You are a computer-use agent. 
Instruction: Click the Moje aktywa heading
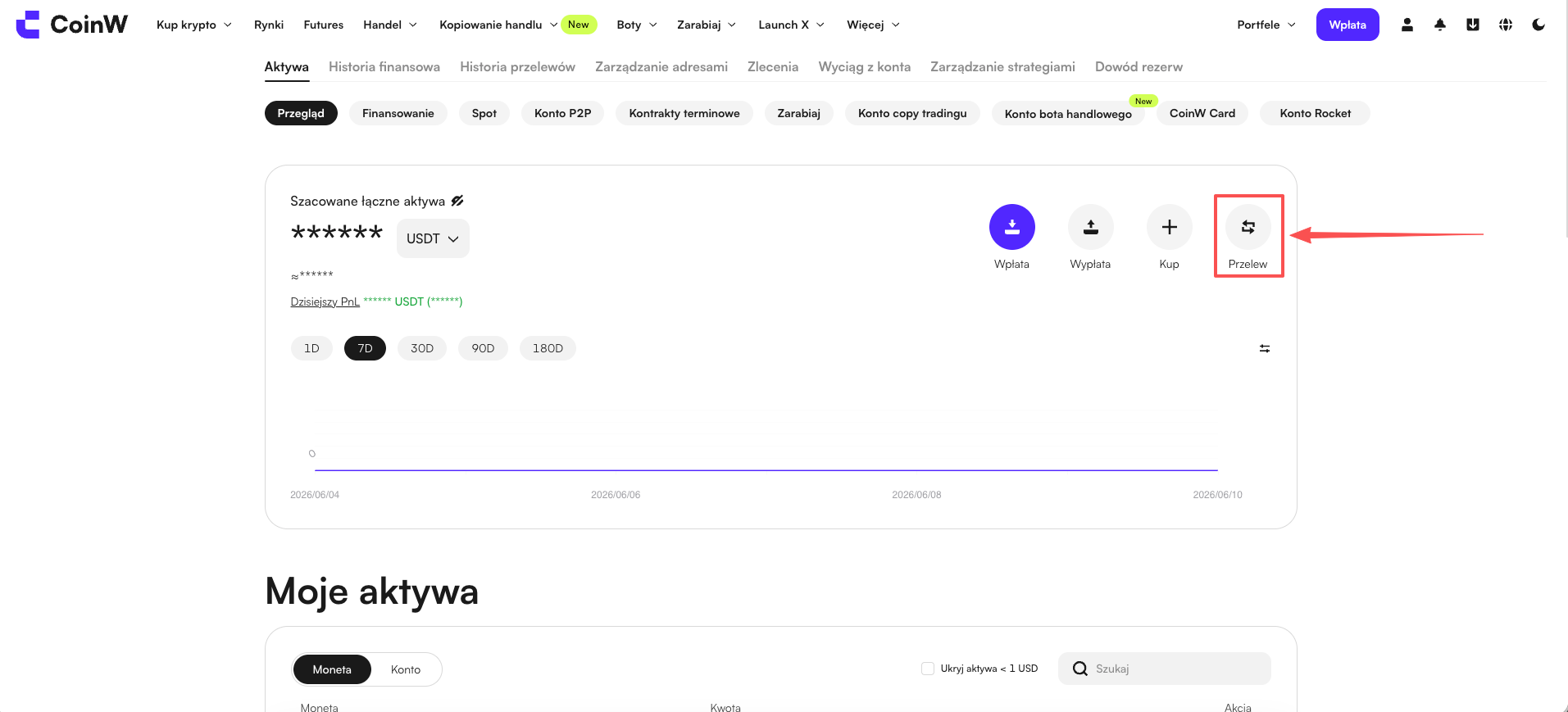coord(372,592)
